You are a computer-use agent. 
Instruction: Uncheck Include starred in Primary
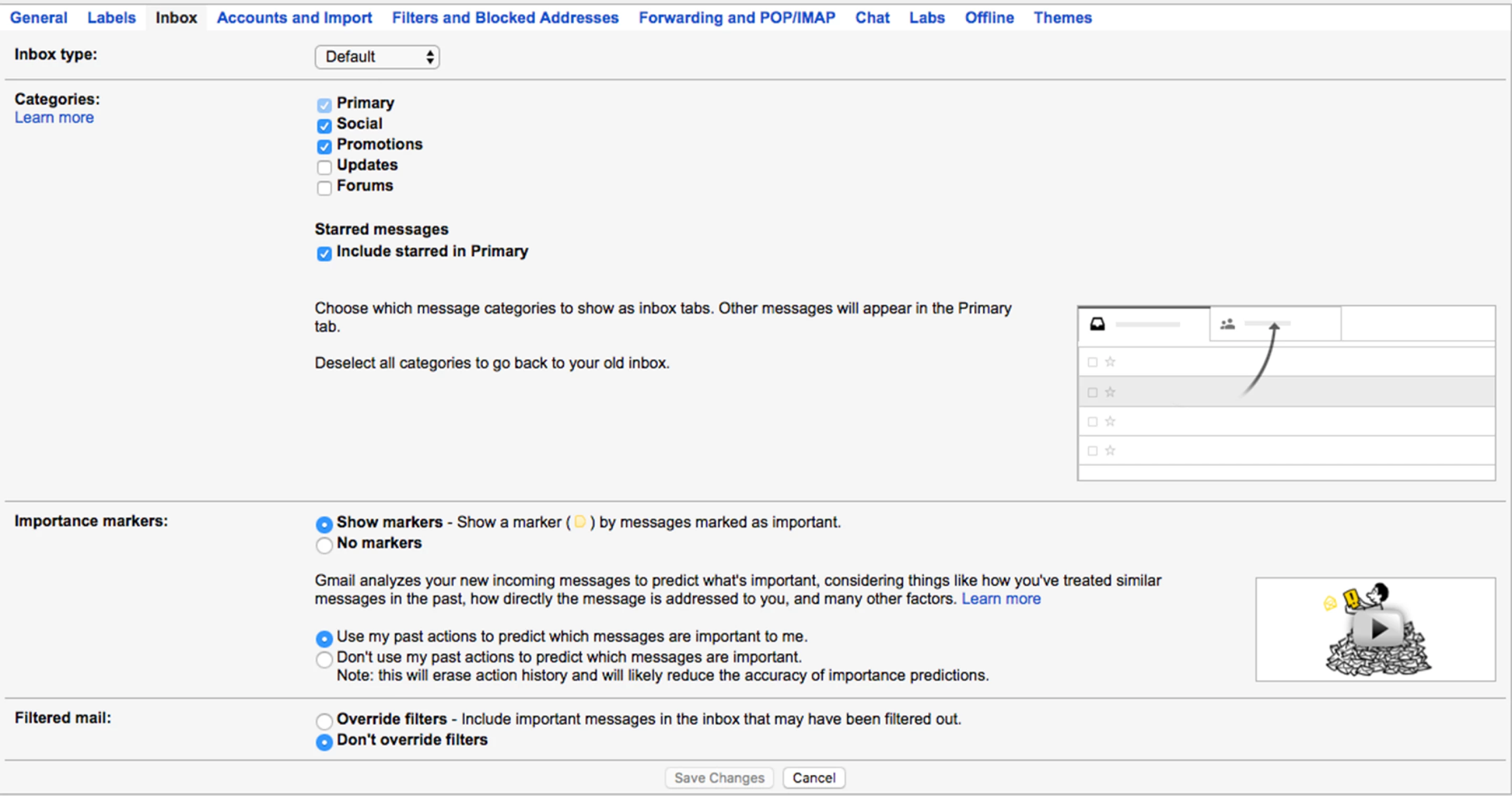(x=324, y=253)
